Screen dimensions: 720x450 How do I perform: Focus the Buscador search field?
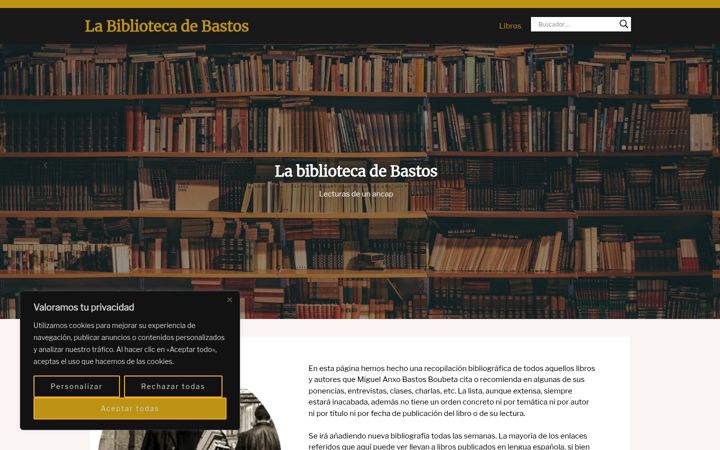point(574,24)
